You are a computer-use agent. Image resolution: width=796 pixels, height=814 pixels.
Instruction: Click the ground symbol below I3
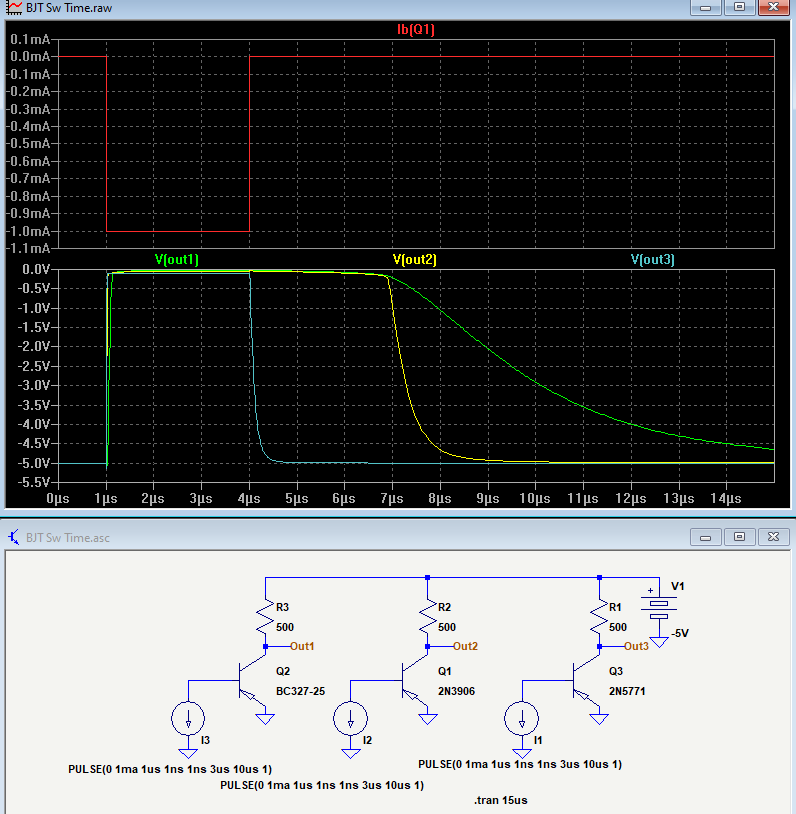coord(188,754)
